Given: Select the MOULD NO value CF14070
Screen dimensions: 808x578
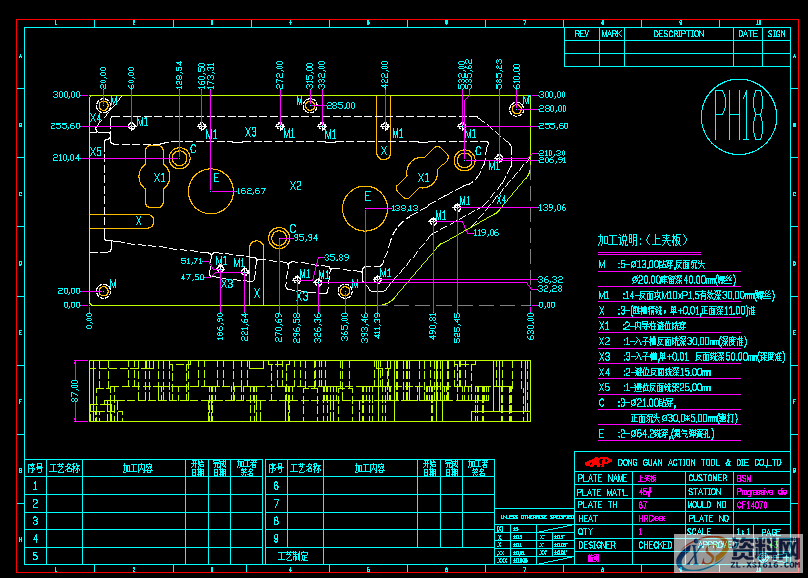Looking at the screenshot, I should (x=752, y=505).
